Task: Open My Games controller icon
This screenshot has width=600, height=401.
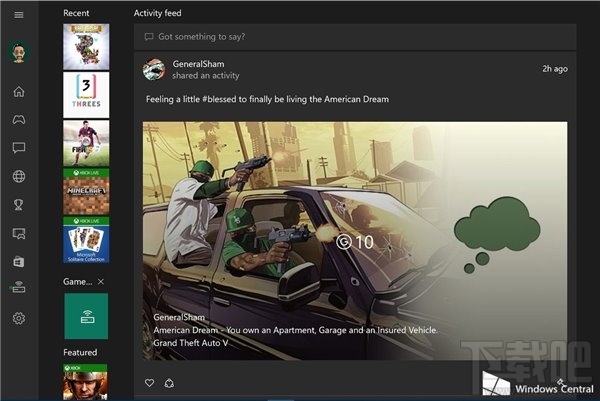Action: tap(18, 120)
